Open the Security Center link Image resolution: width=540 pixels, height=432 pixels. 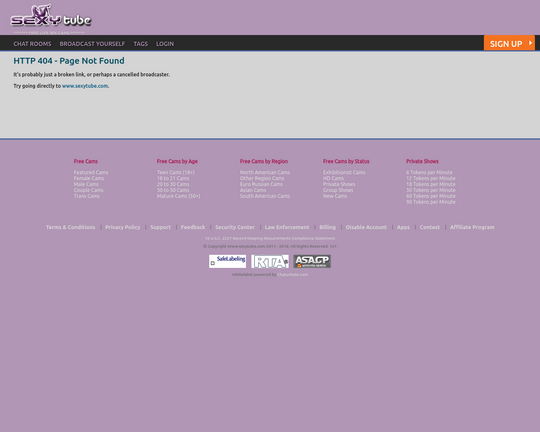235,227
